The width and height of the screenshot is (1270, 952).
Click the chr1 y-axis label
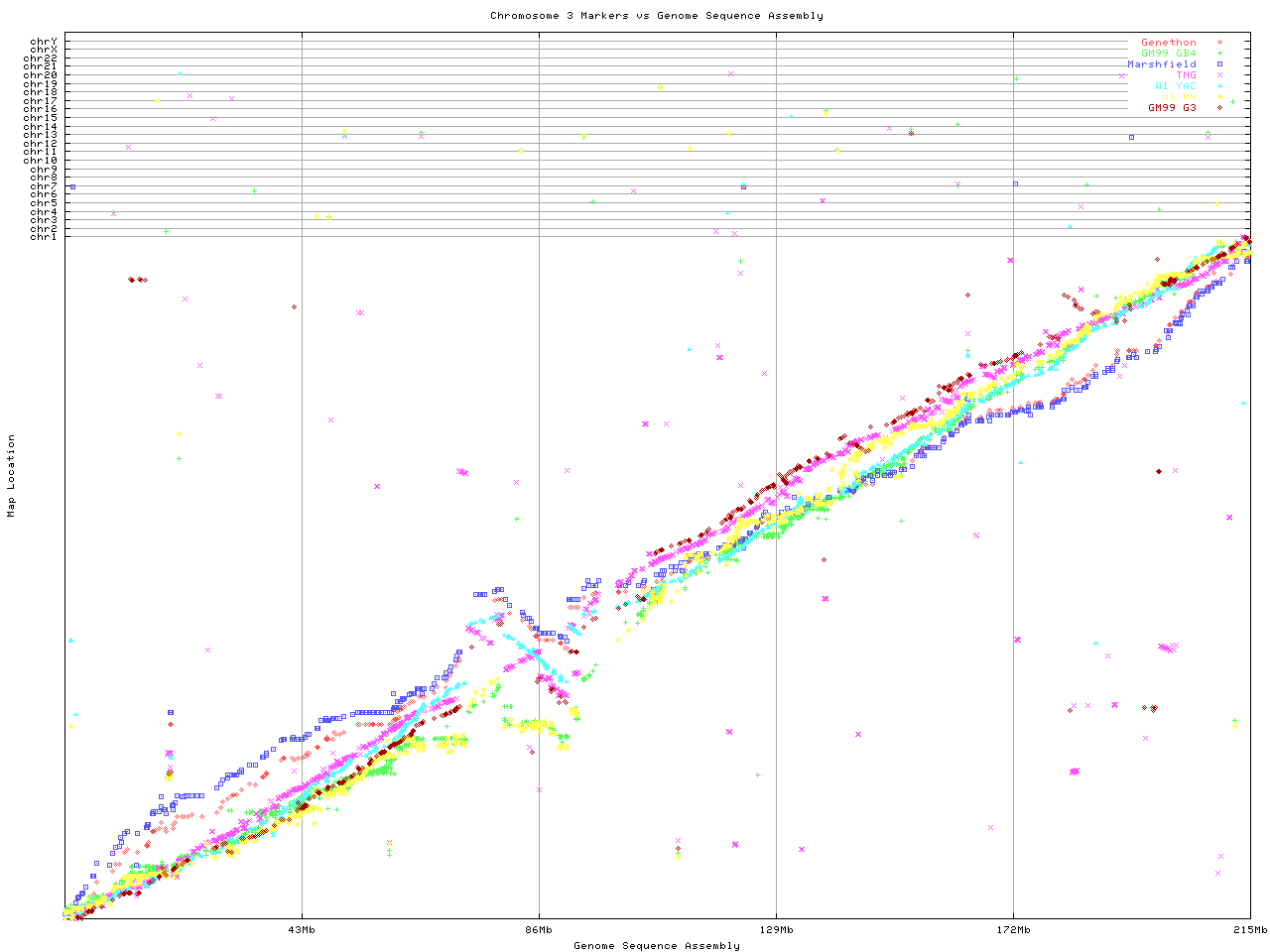pos(43,236)
